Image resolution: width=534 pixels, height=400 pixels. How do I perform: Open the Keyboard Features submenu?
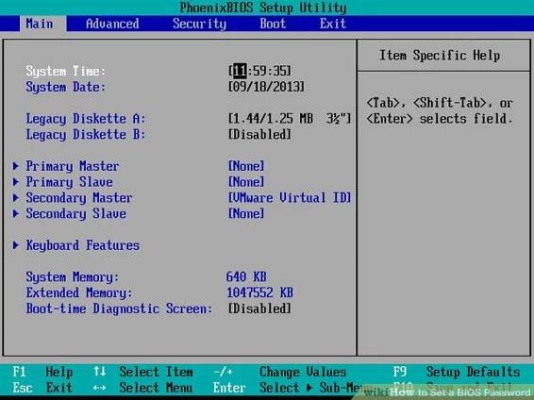(x=83, y=245)
